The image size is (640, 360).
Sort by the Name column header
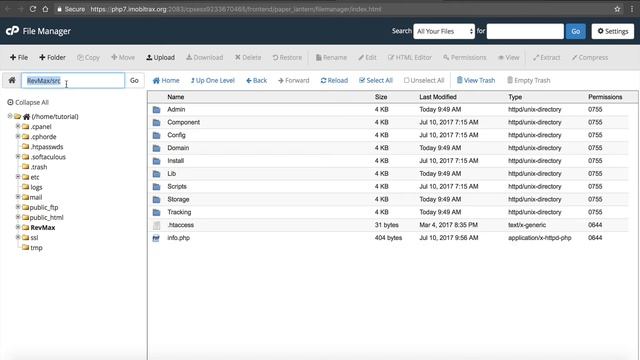tap(176, 97)
